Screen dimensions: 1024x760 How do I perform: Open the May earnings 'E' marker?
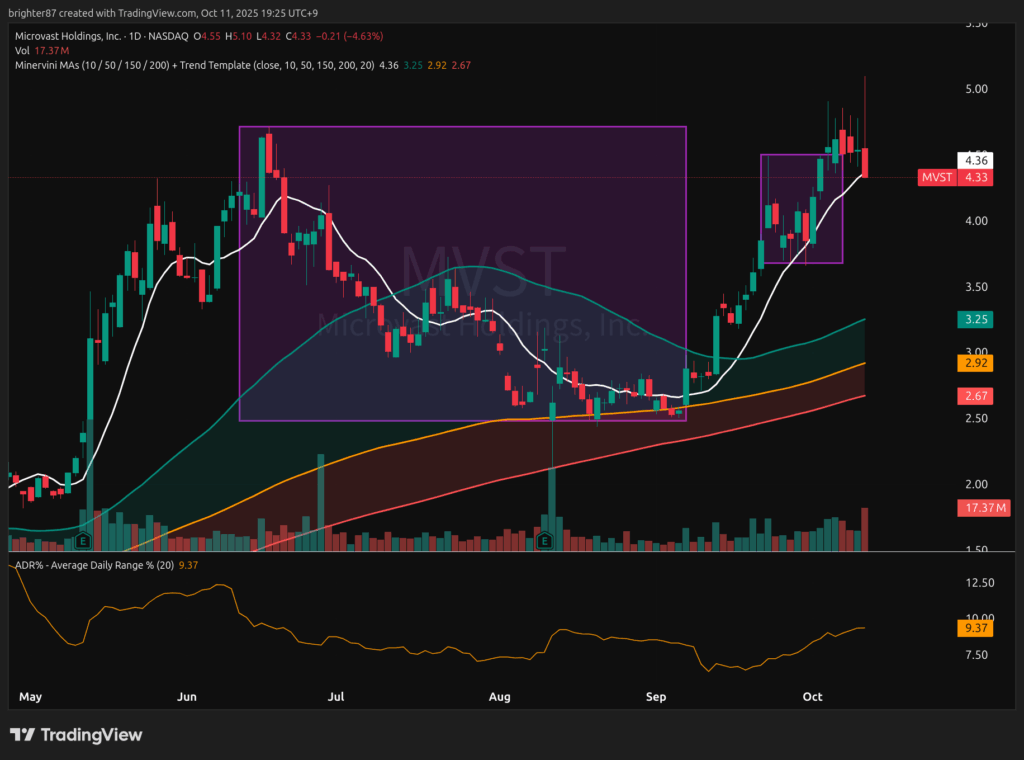tap(84, 541)
